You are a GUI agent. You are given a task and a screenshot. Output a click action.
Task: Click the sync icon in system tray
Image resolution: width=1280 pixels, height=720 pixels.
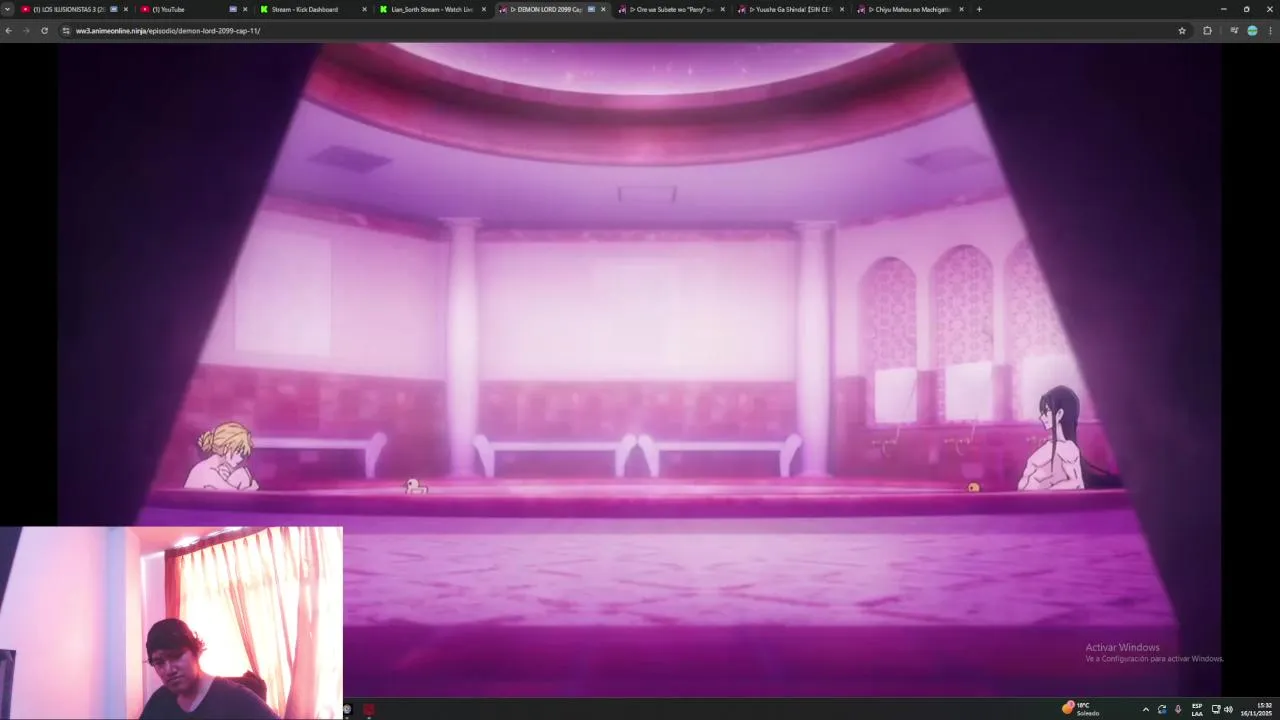(1162, 710)
